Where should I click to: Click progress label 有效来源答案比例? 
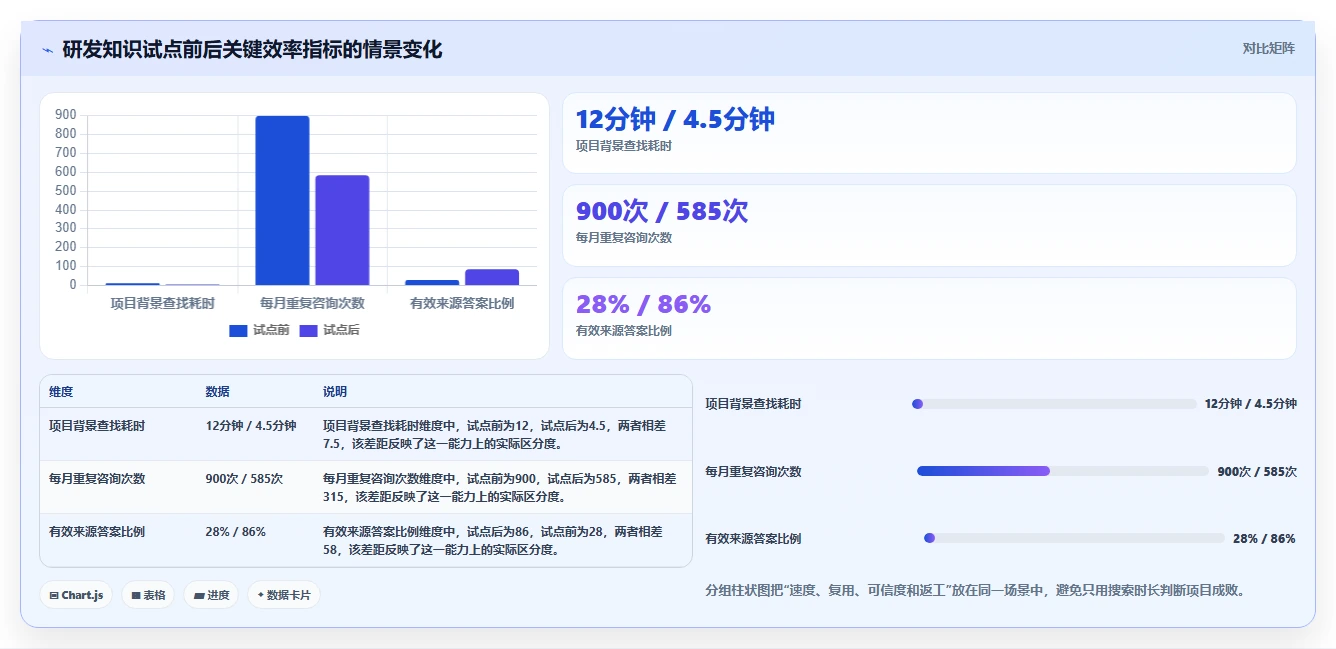pyautogui.click(x=753, y=538)
